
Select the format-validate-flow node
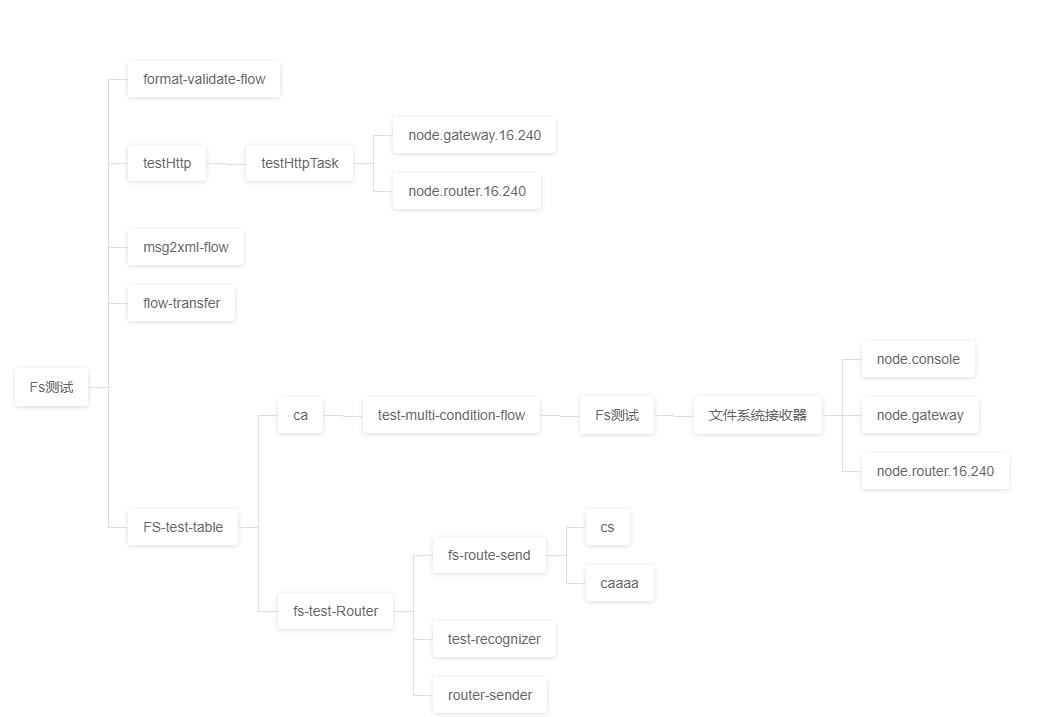[x=203, y=79]
